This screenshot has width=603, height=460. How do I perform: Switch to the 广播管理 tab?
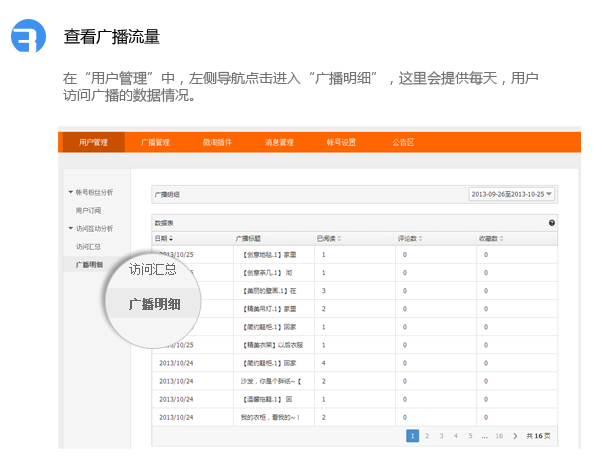coord(155,142)
